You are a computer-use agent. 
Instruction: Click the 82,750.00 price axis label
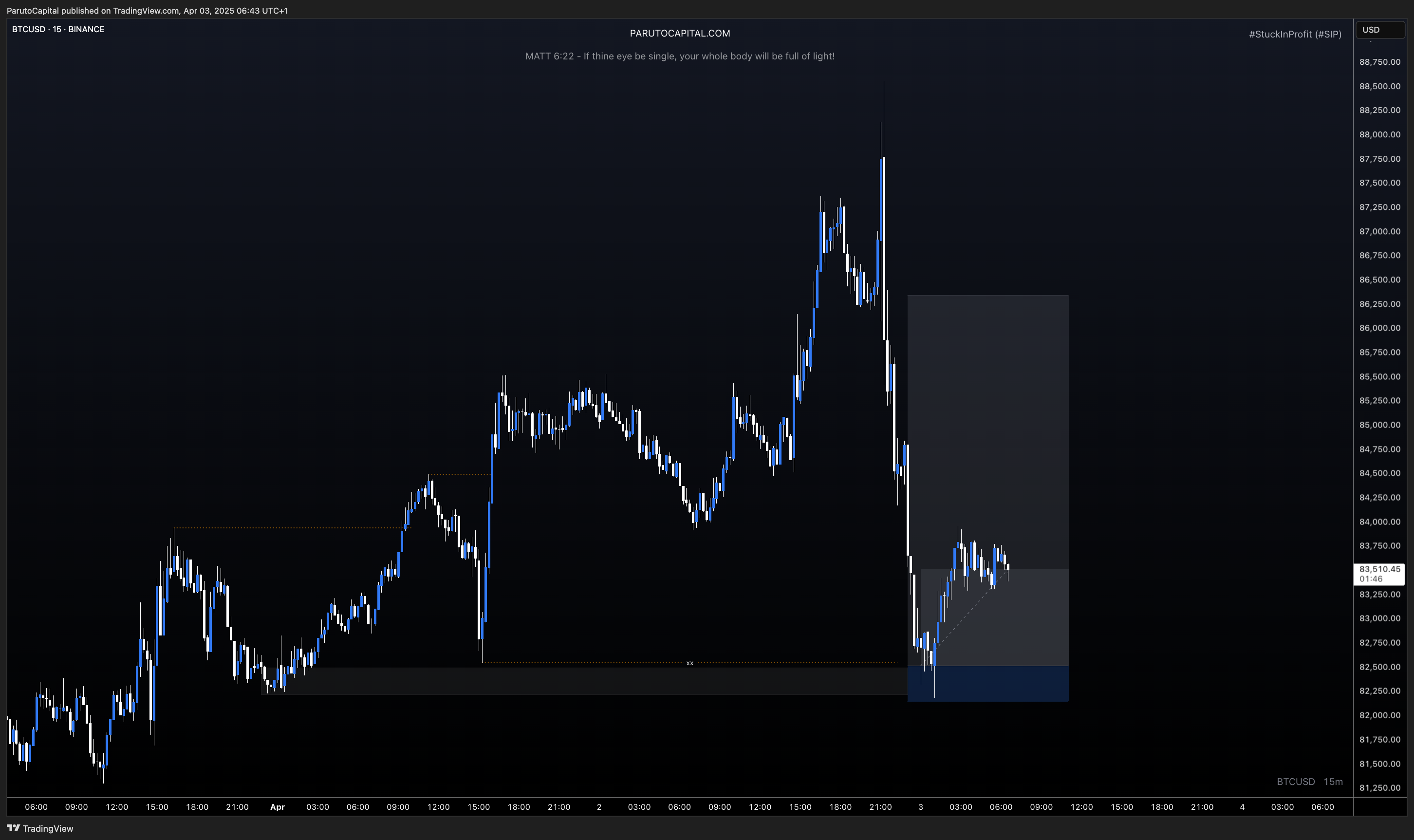(1379, 642)
